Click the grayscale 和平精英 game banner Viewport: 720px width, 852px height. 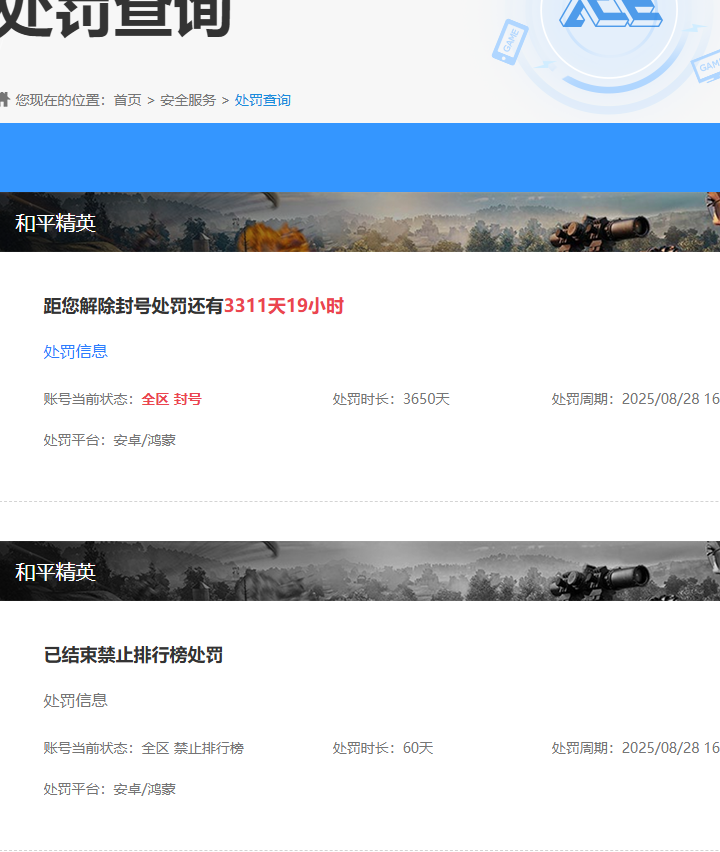pos(360,571)
